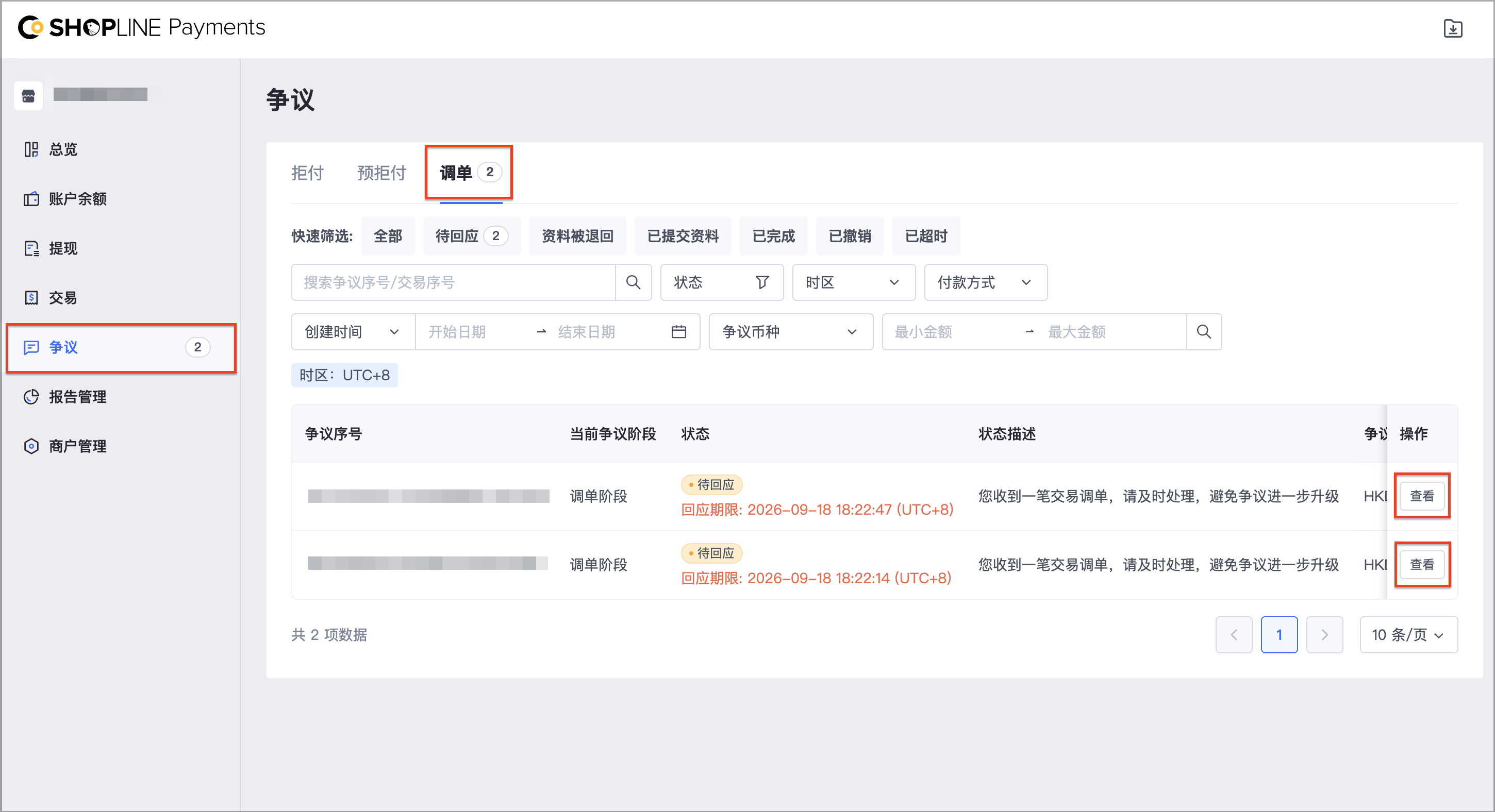
Task: Click the search icon beside max amount field
Action: tap(1204, 332)
